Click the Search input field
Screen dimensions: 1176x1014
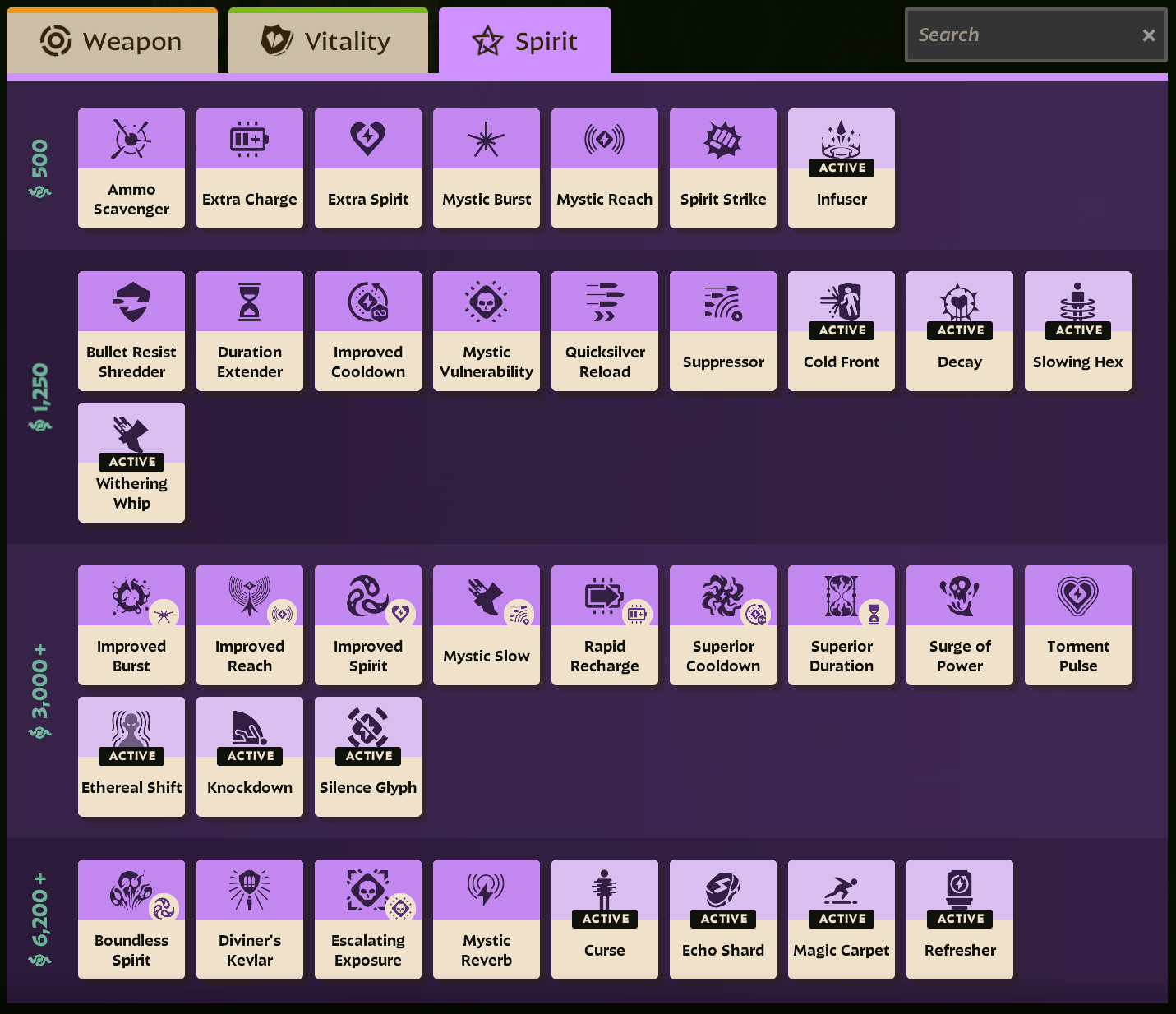(x=1023, y=35)
